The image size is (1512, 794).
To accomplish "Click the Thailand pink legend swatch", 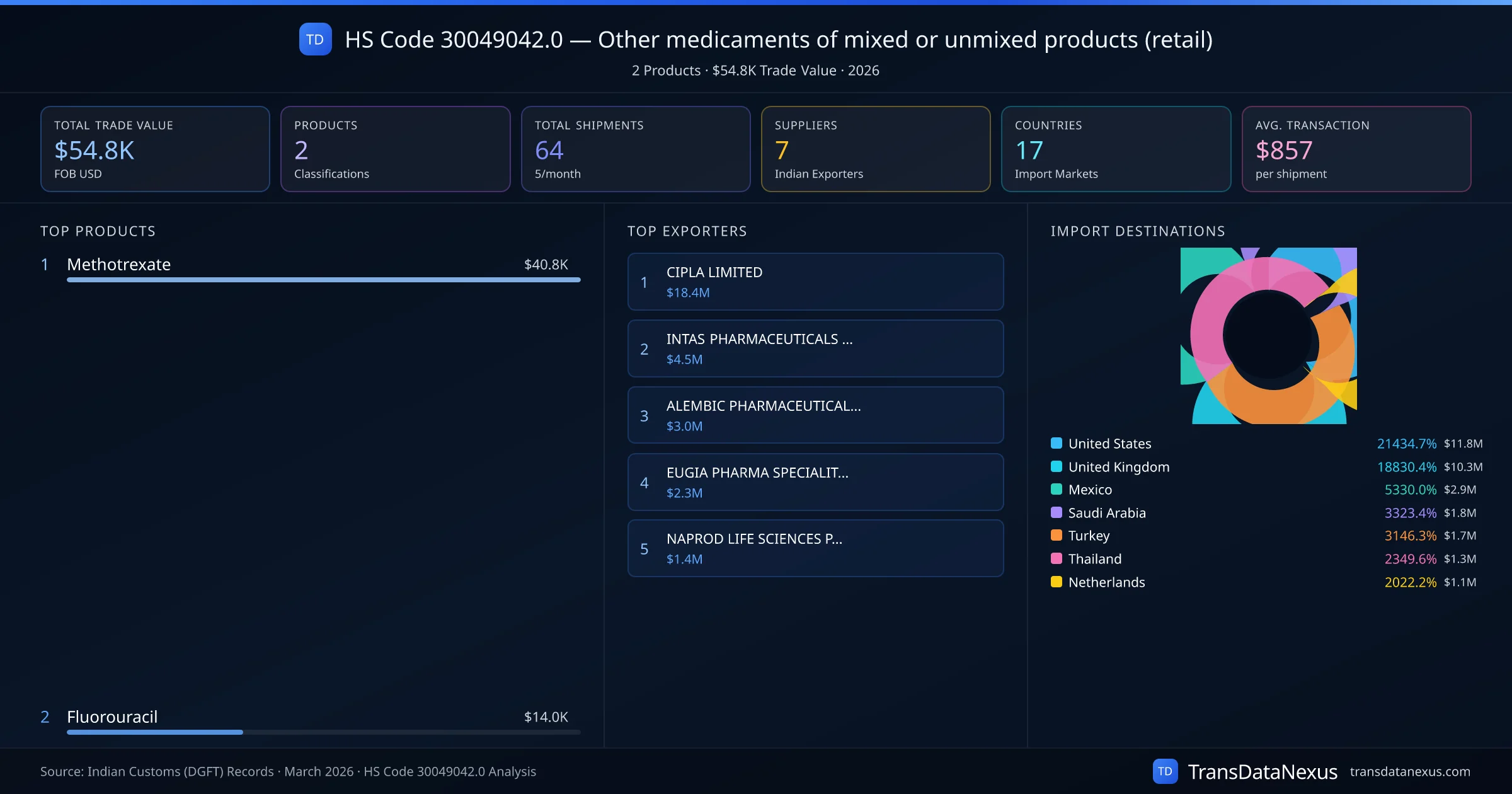I will tap(1057, 558).
